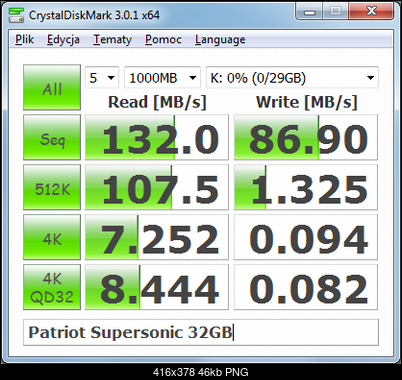Start the 4K benchmark test

[52, 237]
